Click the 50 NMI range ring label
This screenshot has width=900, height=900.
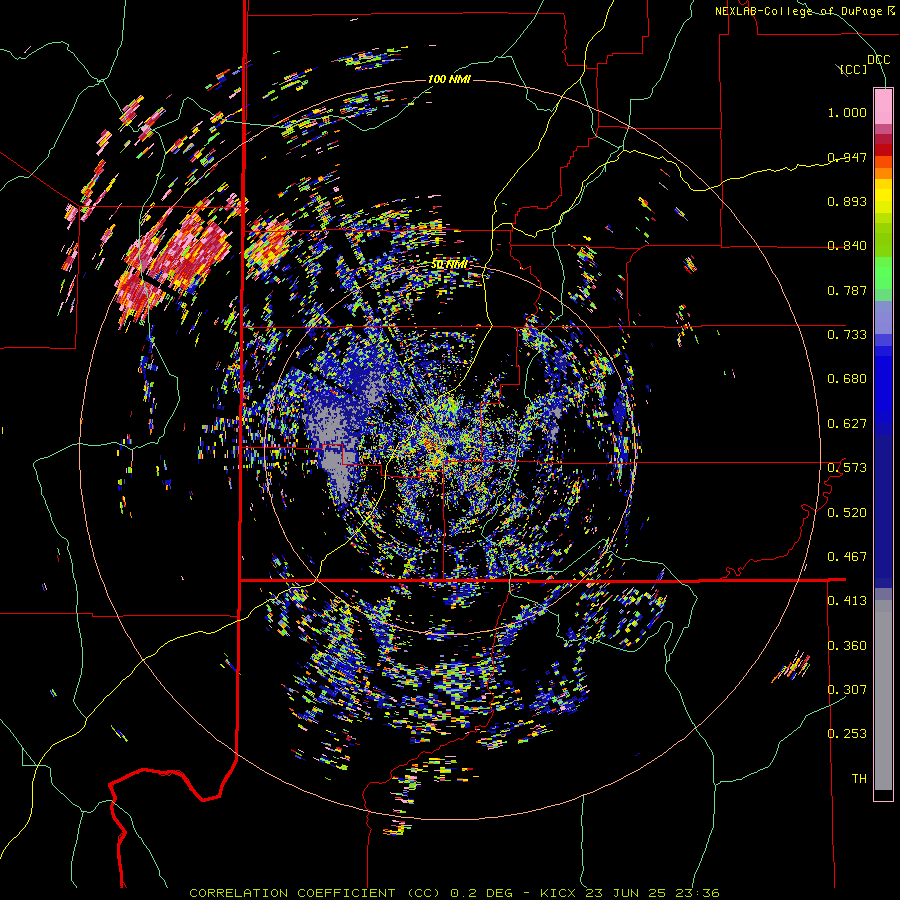click(x=449, y=265)
